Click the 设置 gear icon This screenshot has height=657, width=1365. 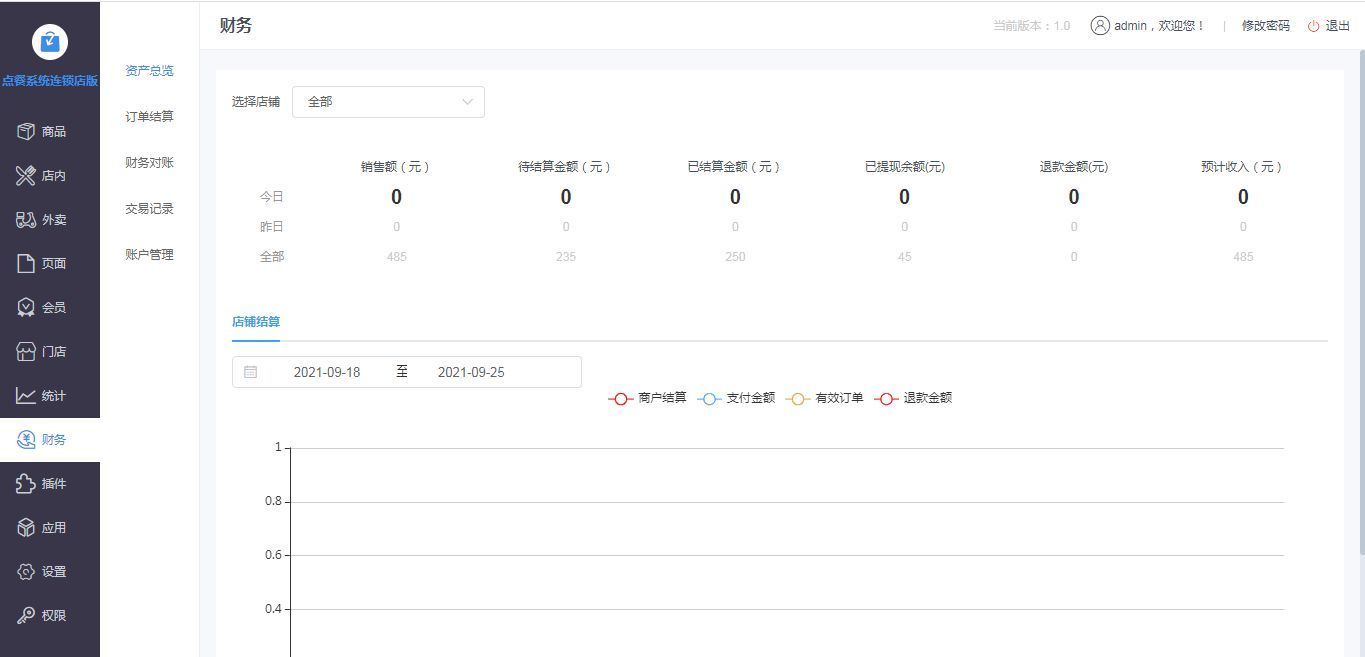coord(26,571)
